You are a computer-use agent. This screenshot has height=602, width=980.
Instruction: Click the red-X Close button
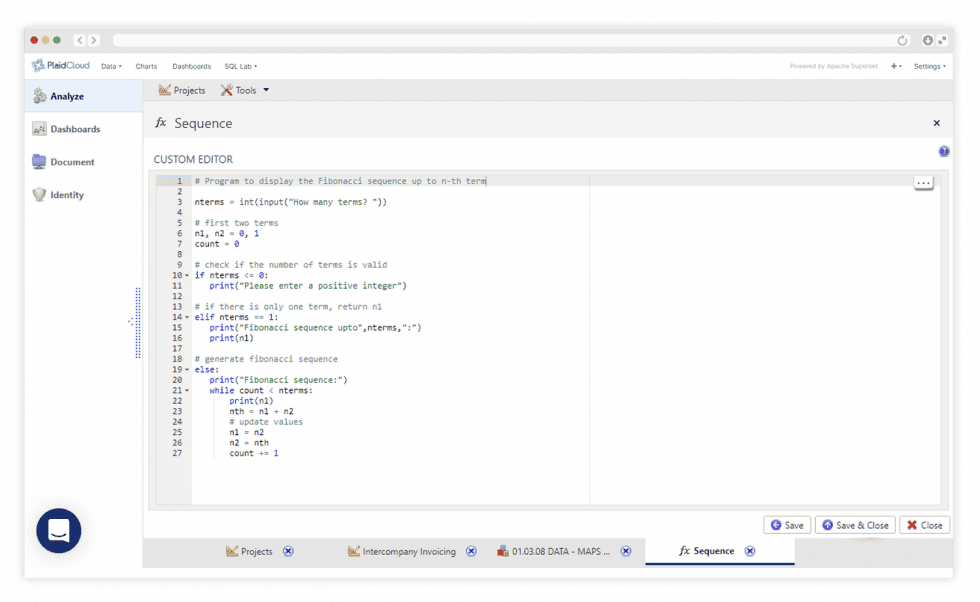tap(924, 525)
